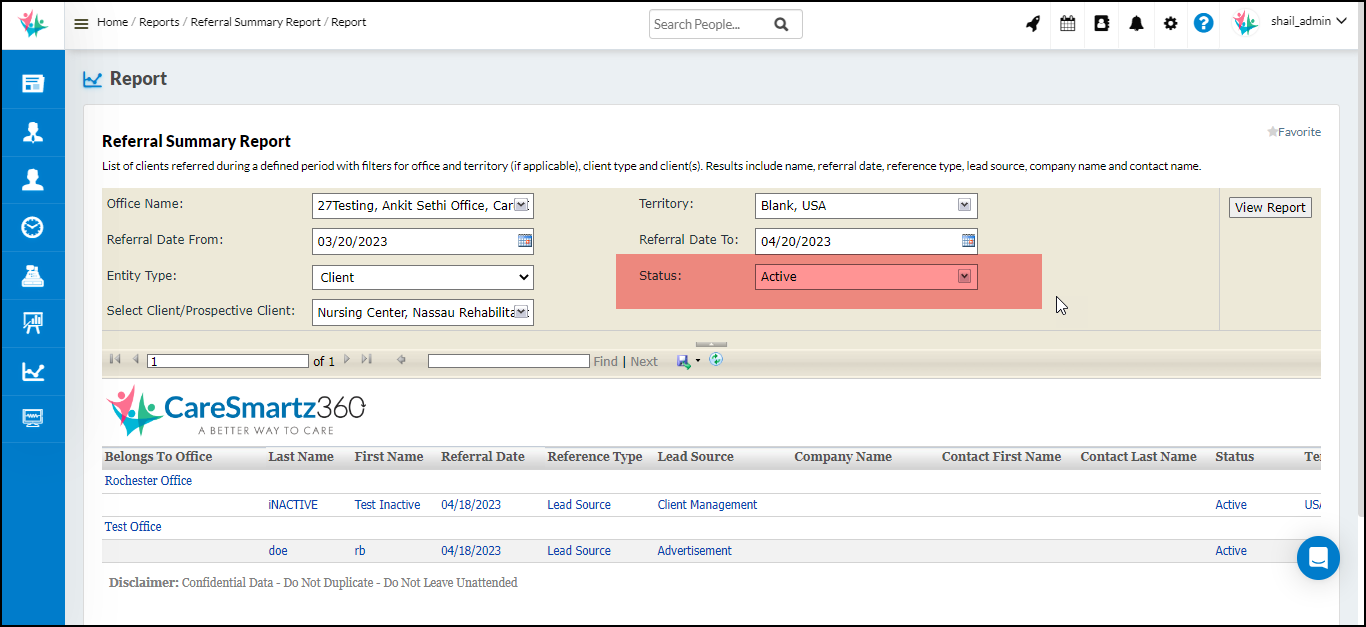Click the blue help question mark icon

(x=1204, y=23)
